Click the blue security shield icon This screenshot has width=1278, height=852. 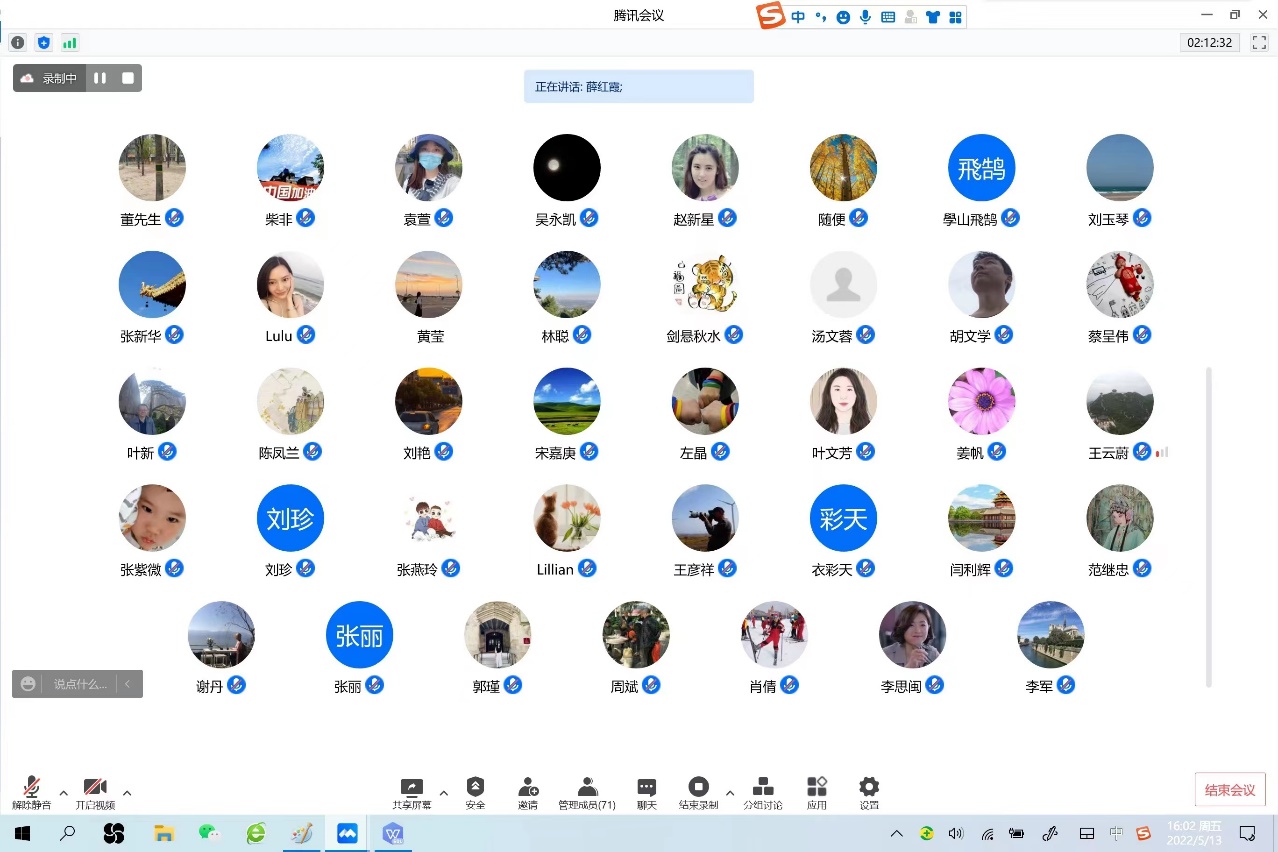coord(43,42)
